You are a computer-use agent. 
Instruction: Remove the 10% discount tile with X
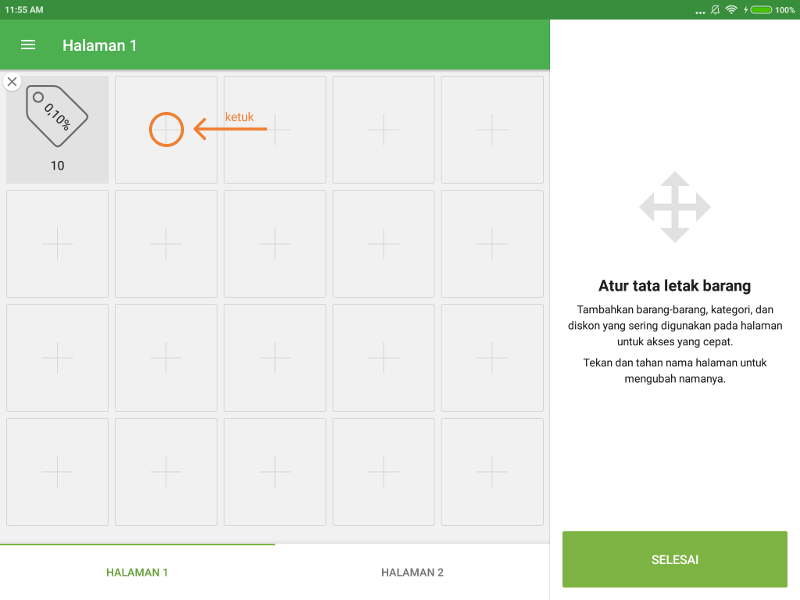click(12, 82)
